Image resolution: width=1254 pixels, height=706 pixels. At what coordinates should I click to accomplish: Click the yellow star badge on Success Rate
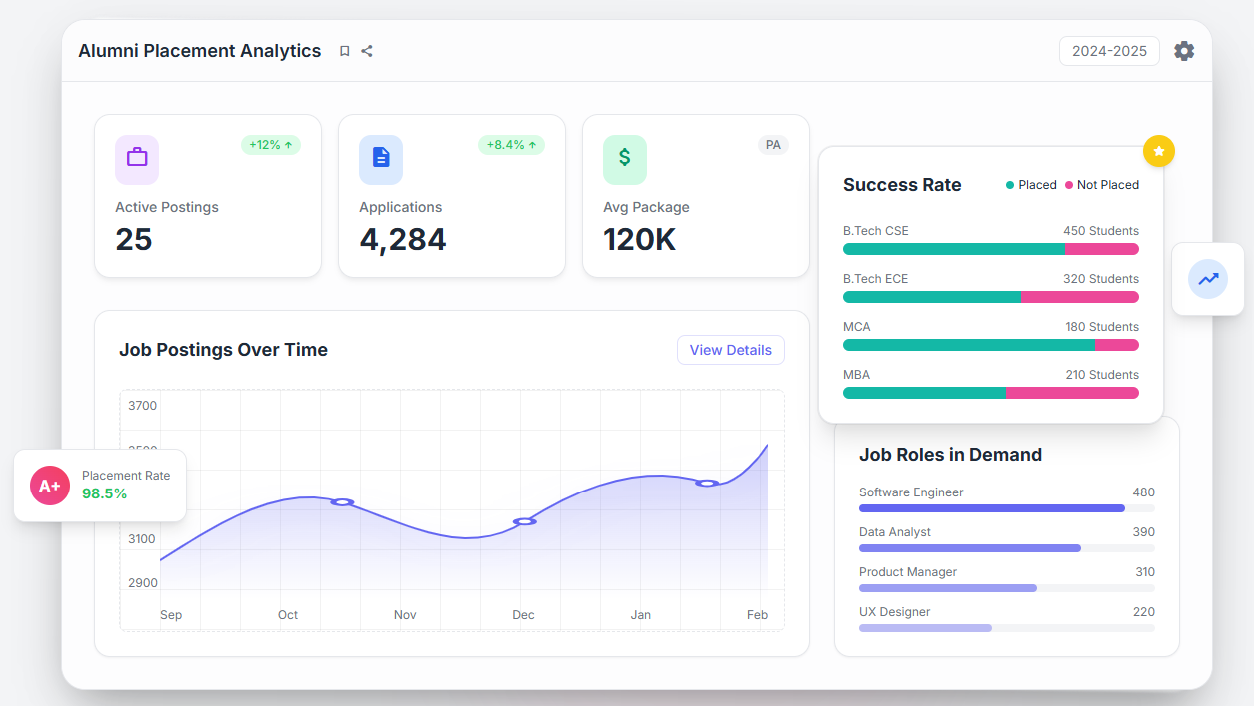click(1159, 151)
